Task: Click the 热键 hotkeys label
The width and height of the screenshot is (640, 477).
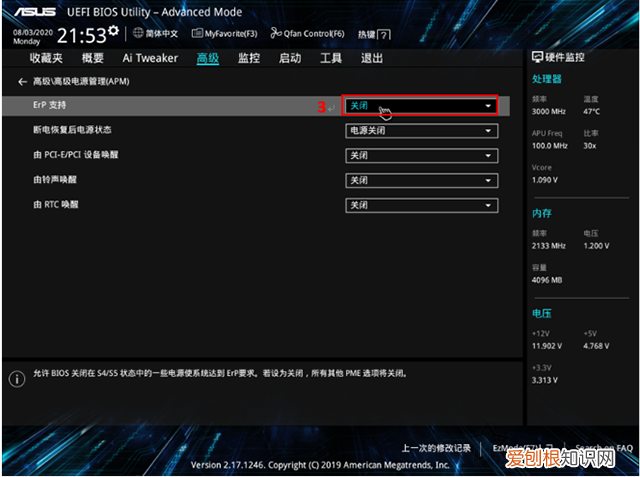Action: [x=366, y=35]
